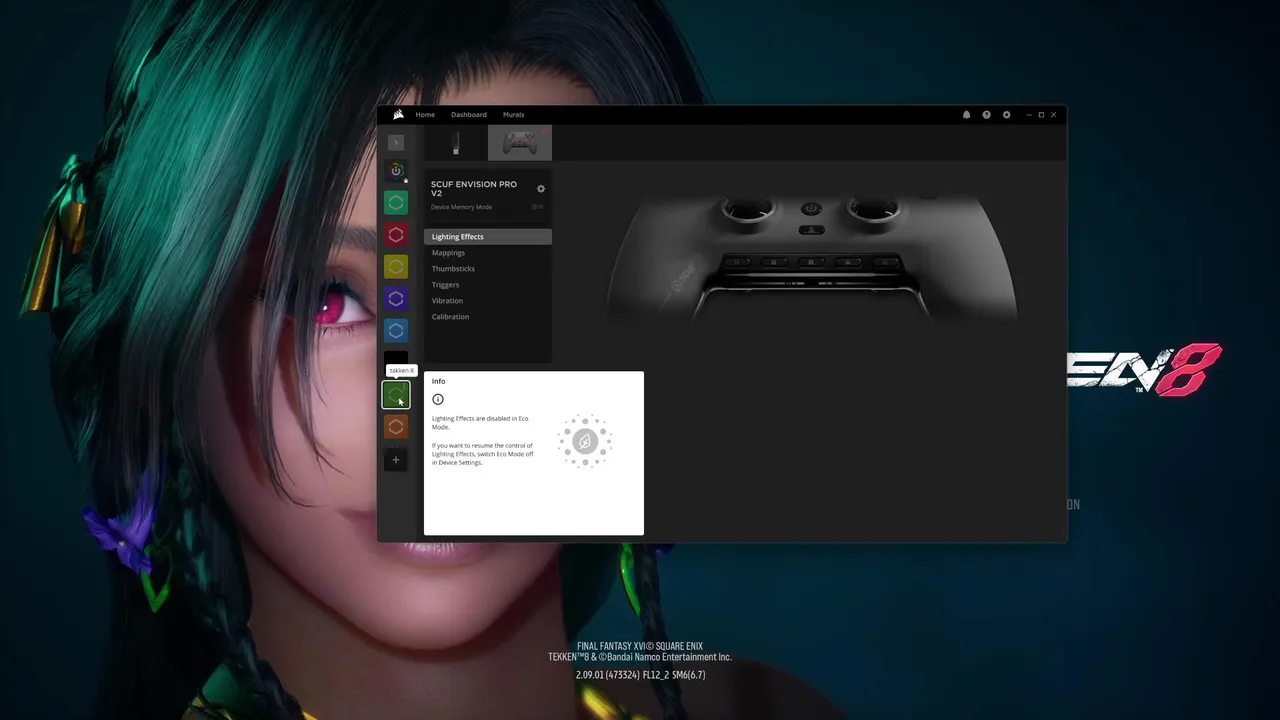Select the blue profile icon

click(x=396, y=331)
